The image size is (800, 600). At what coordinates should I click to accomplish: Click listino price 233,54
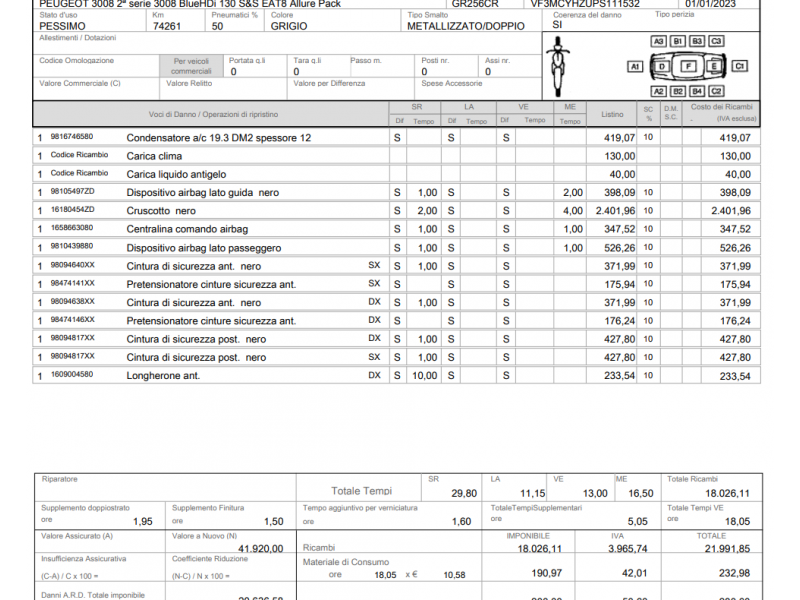(x=619, y=376)
